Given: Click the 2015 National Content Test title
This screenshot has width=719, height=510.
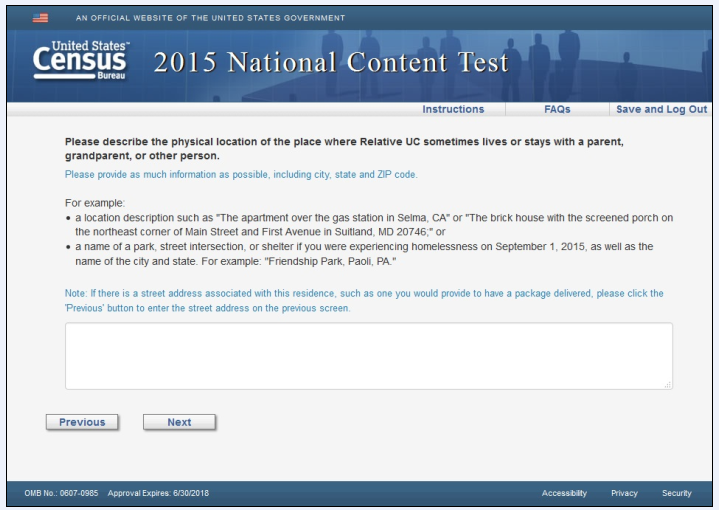Looking at the screenshot, I should click(331, 65).
